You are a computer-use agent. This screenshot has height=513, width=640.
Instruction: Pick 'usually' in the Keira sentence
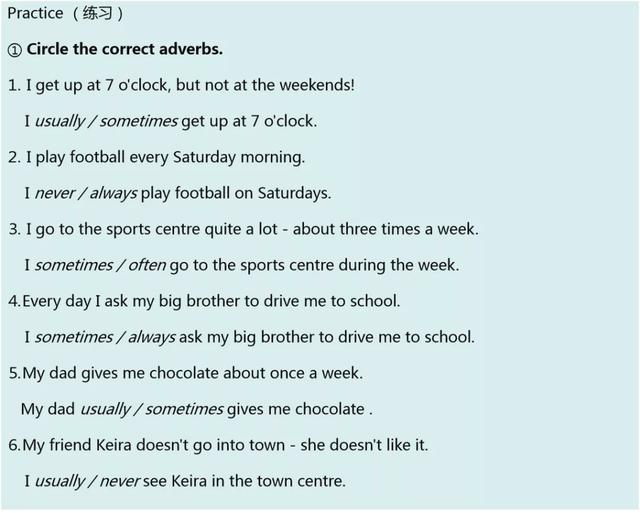(60, 482)
